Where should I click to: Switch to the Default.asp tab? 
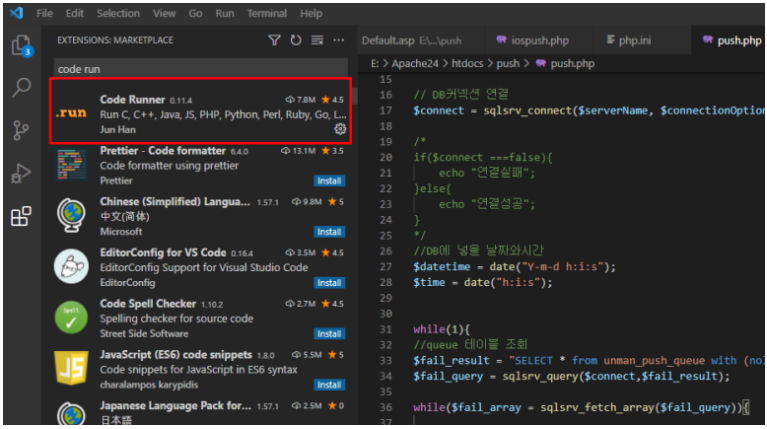(420, 41)
